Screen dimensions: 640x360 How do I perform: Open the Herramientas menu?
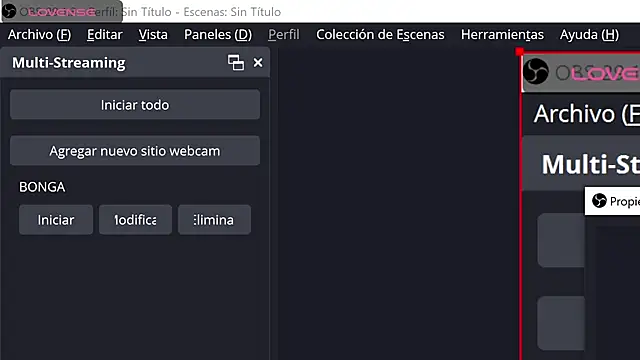pyautogui.click(x=502, y=35)
